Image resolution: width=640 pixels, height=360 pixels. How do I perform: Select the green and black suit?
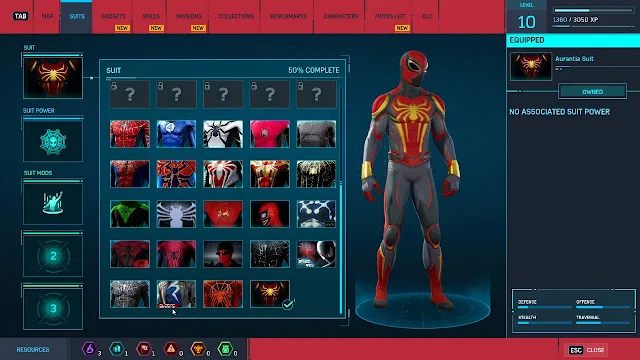pos(130,214)
